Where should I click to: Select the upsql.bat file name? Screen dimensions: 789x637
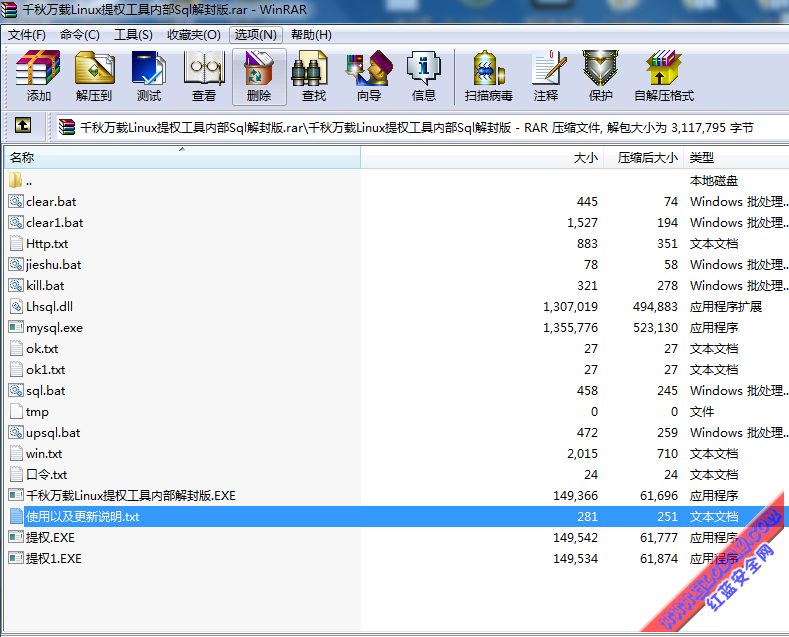pos(53,432)
